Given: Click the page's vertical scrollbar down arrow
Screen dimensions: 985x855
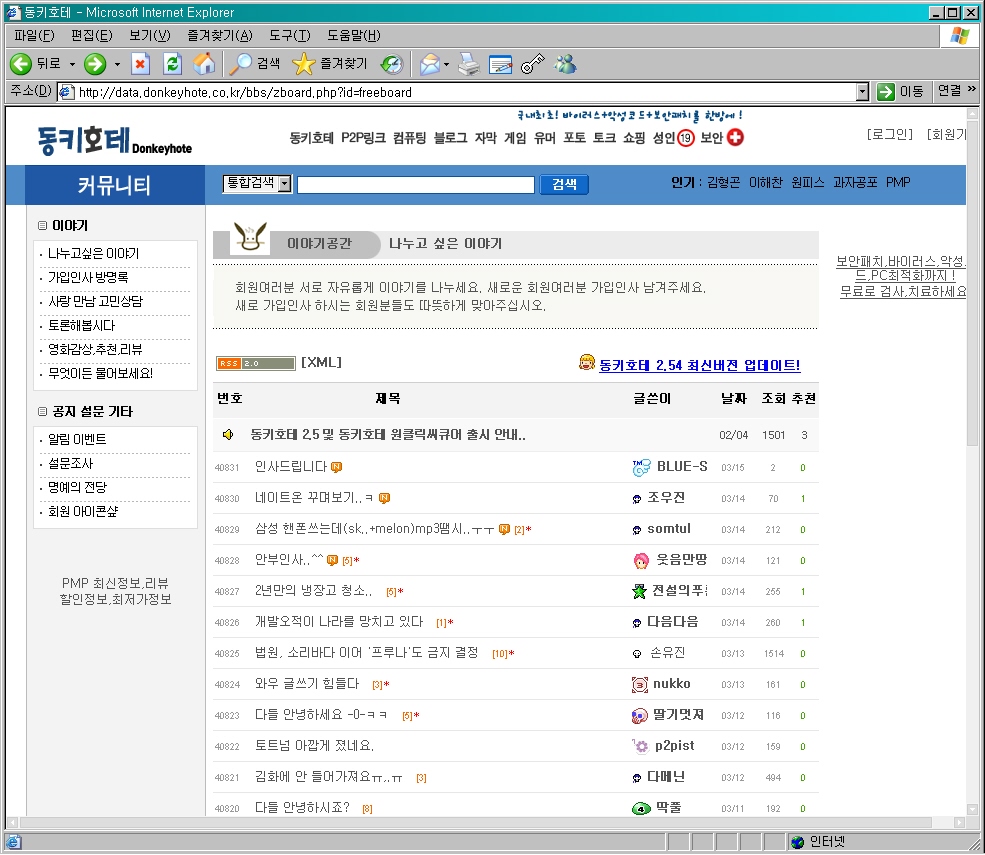Looking at the screenshot, I should point(974,809).
